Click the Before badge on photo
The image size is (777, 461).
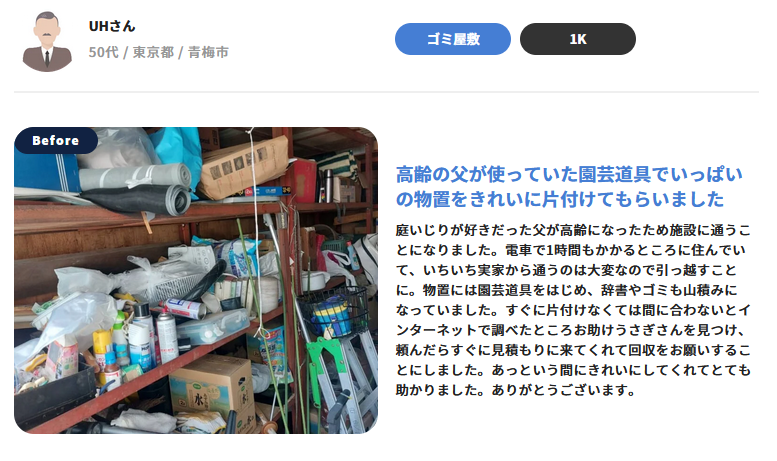point(56,141)
